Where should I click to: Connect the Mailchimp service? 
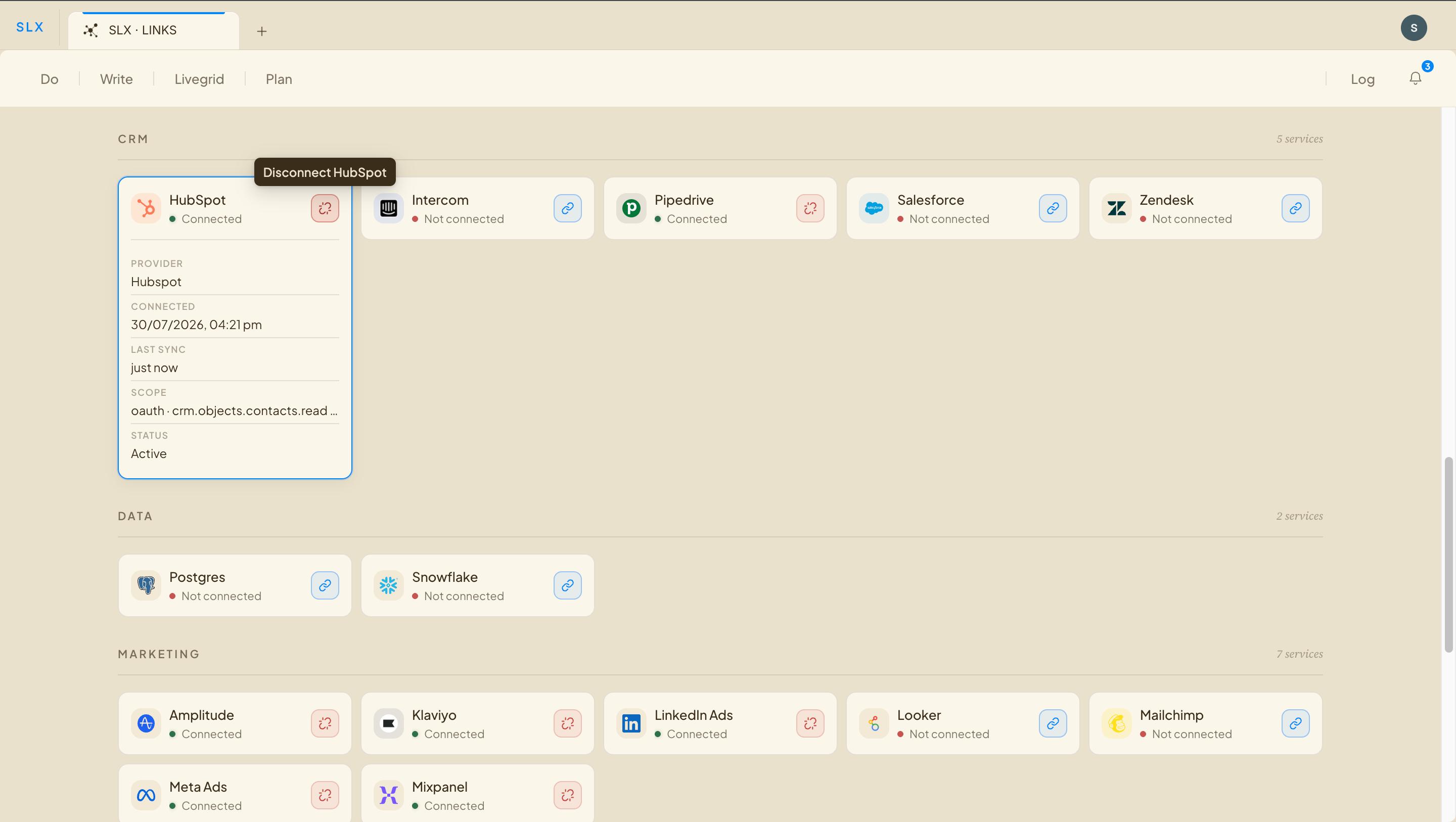tap(1295, 723)
